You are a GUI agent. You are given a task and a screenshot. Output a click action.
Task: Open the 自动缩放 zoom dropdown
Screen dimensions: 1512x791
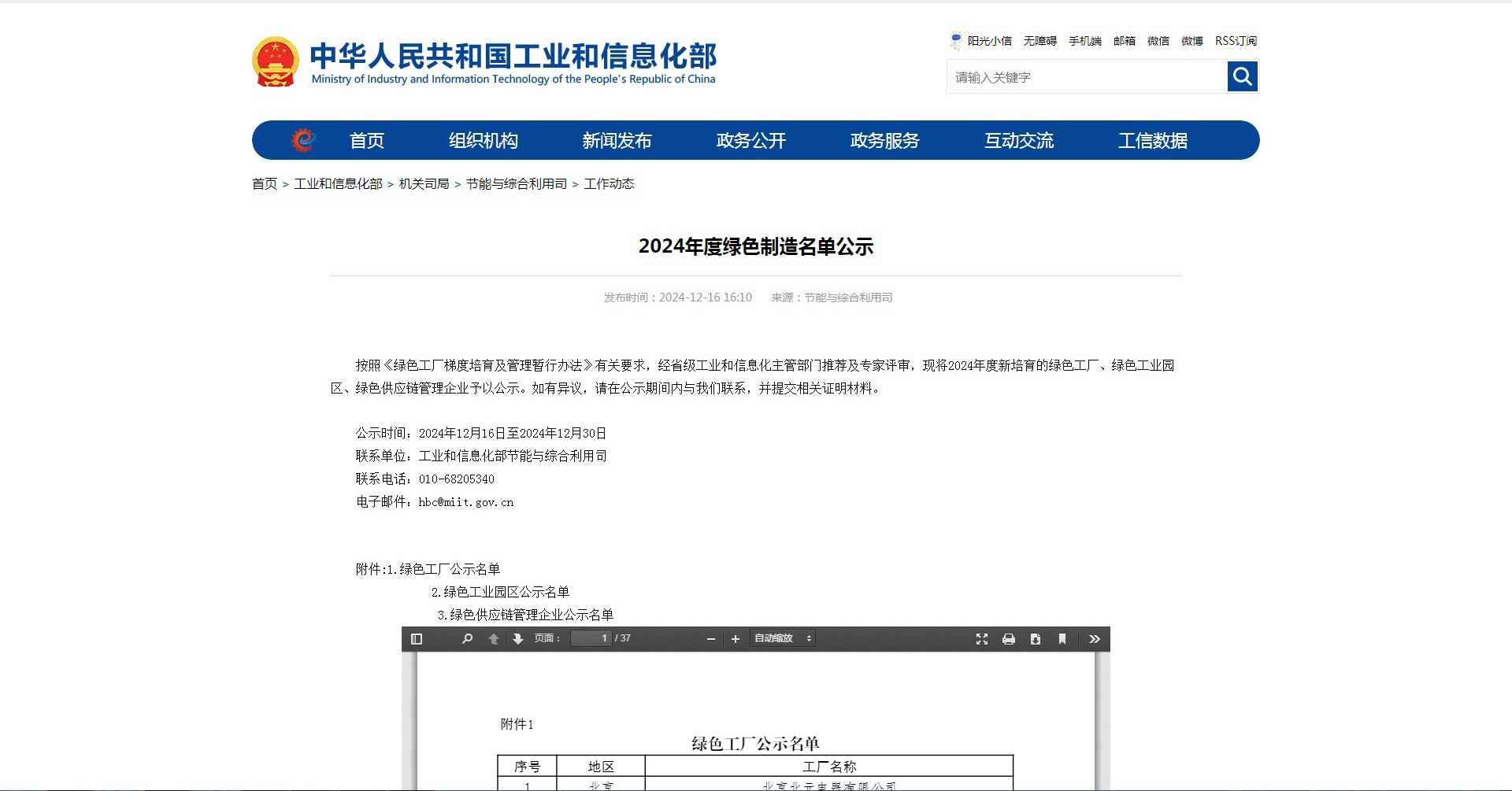(783, 638)
